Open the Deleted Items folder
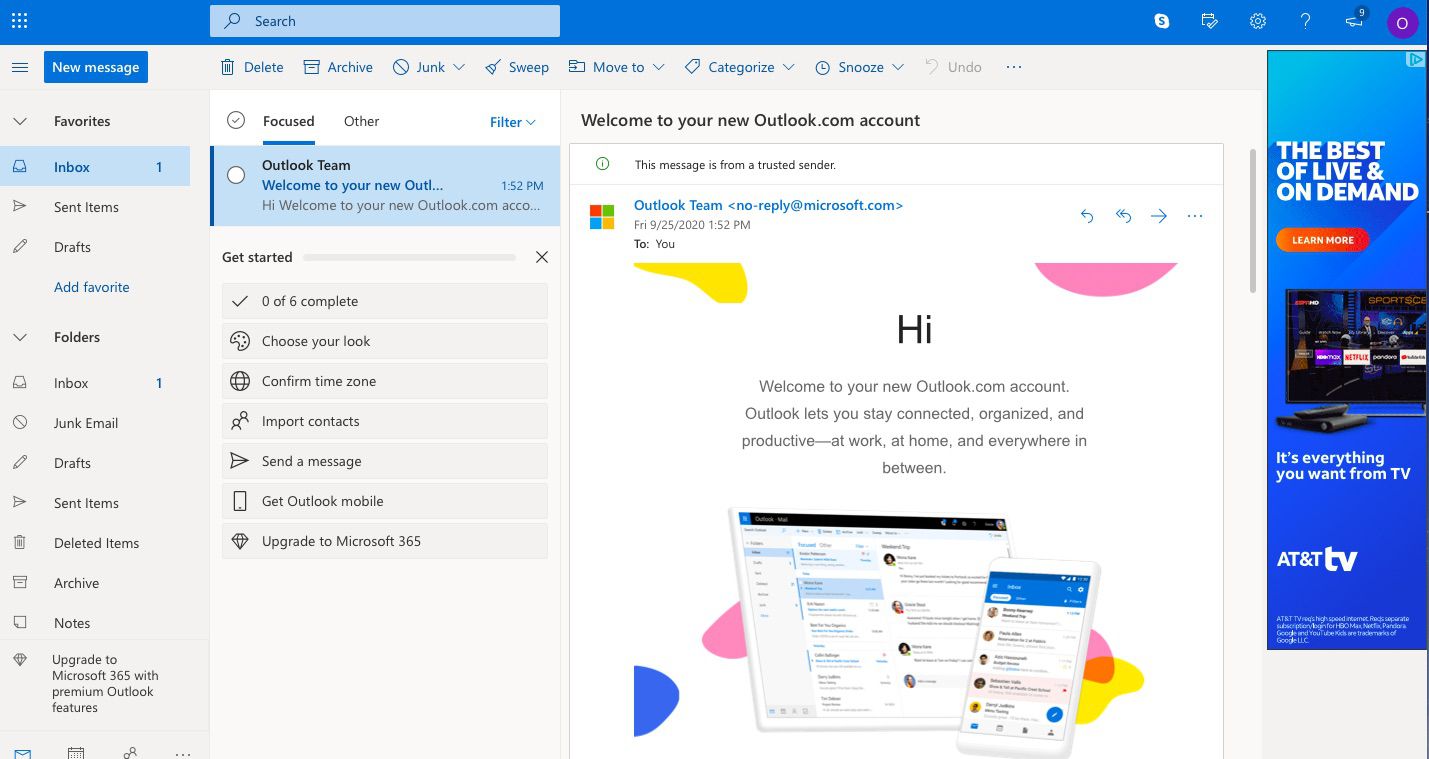1429x759 pixels. click(95, 543)
